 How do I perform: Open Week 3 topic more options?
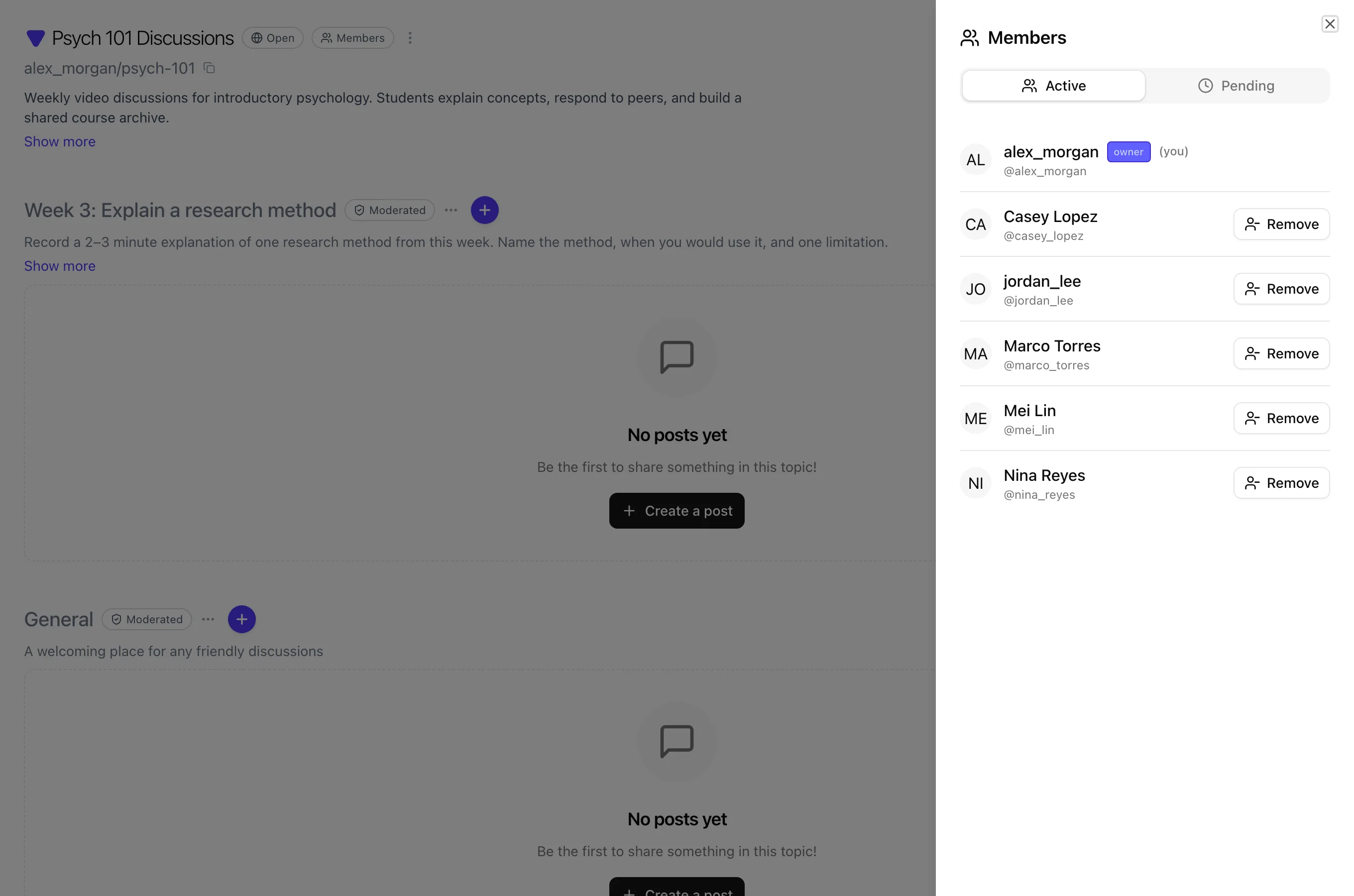point(451,210)
